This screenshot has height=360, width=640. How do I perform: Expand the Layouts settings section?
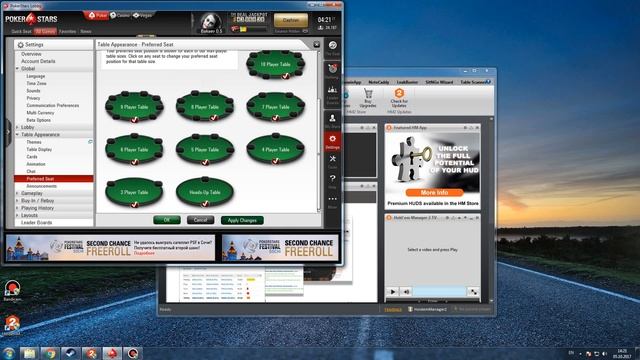[18, 216]
